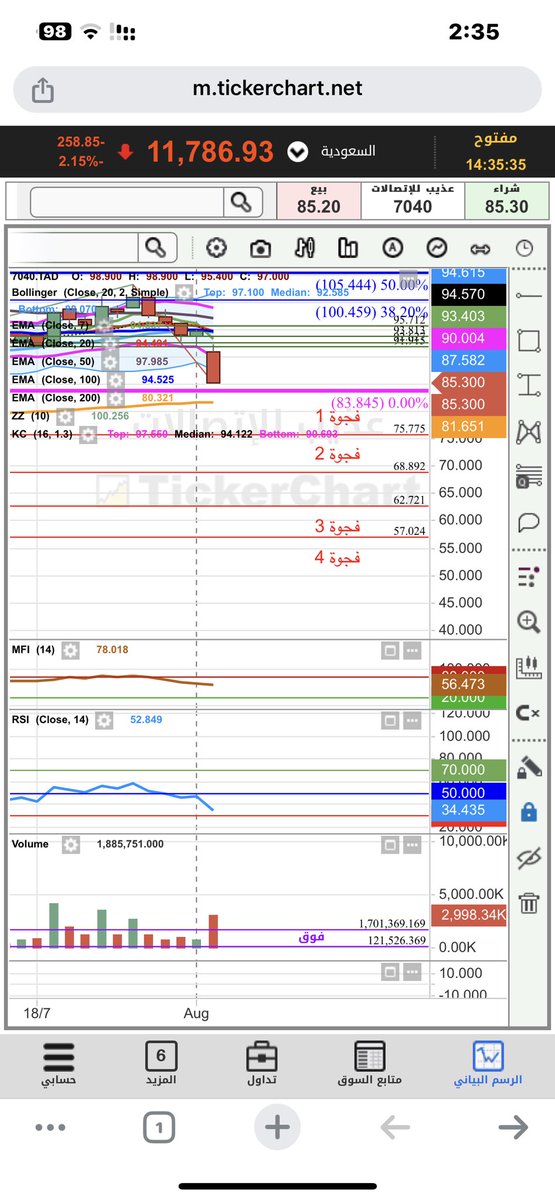Open MFI (14) settings gear
This screenshot has height=1200, width=555.
tap(69, 650)
